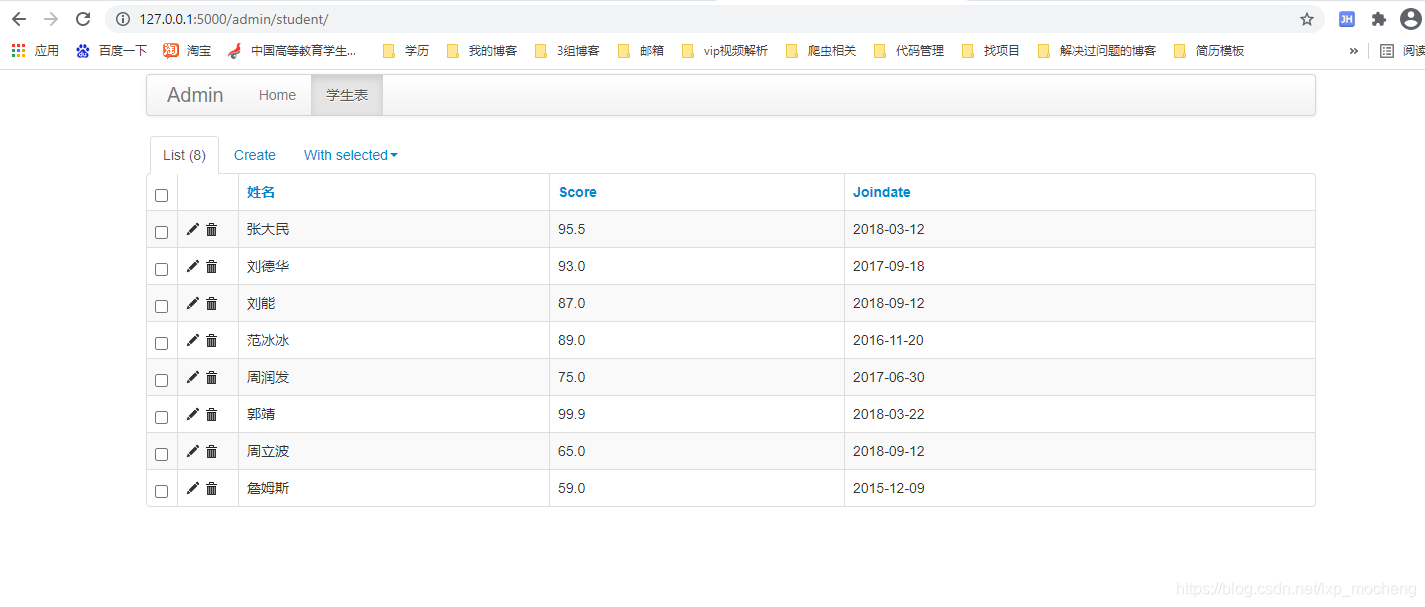This screenshot has height=607, width=1425.
Task: Sort the table by 姓名 column
Action: pos(261,192)
